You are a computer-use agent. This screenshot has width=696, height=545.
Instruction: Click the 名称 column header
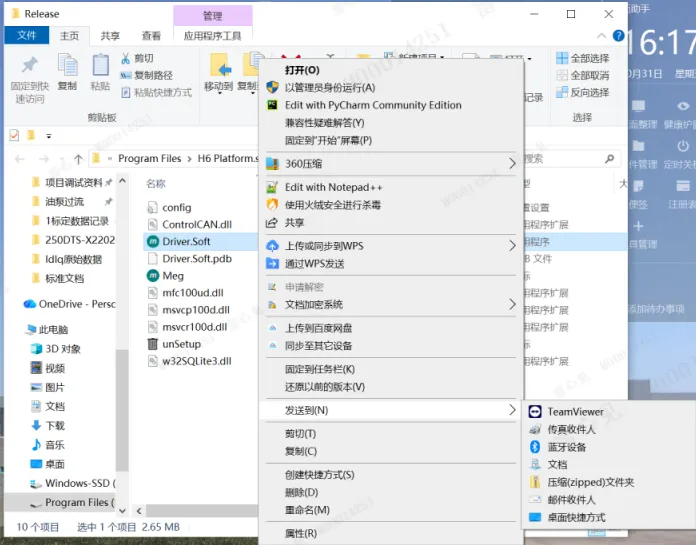(x=156, y=184)
